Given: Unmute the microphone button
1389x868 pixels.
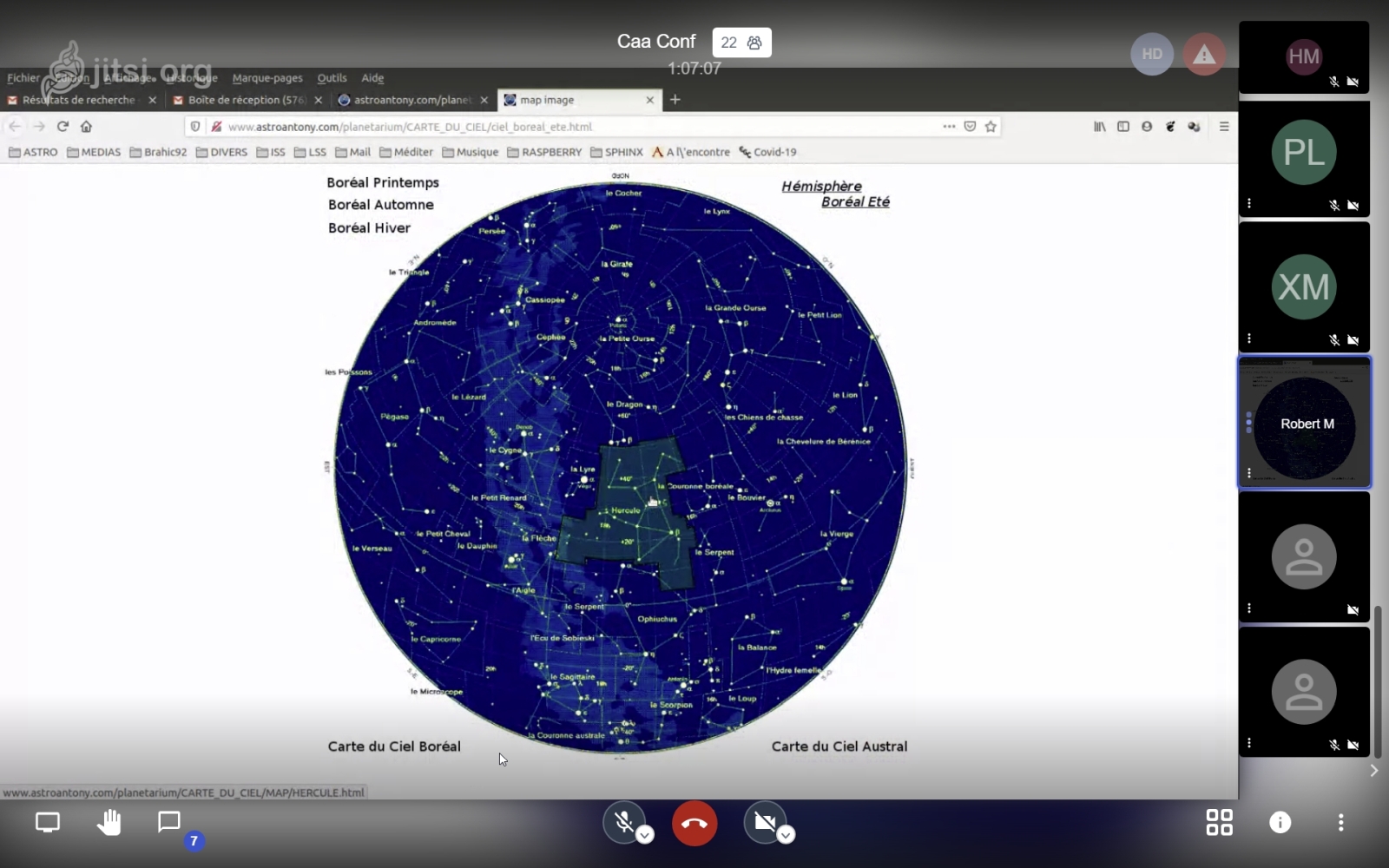Looking at the screenshot, I should (x=624, y=822).
